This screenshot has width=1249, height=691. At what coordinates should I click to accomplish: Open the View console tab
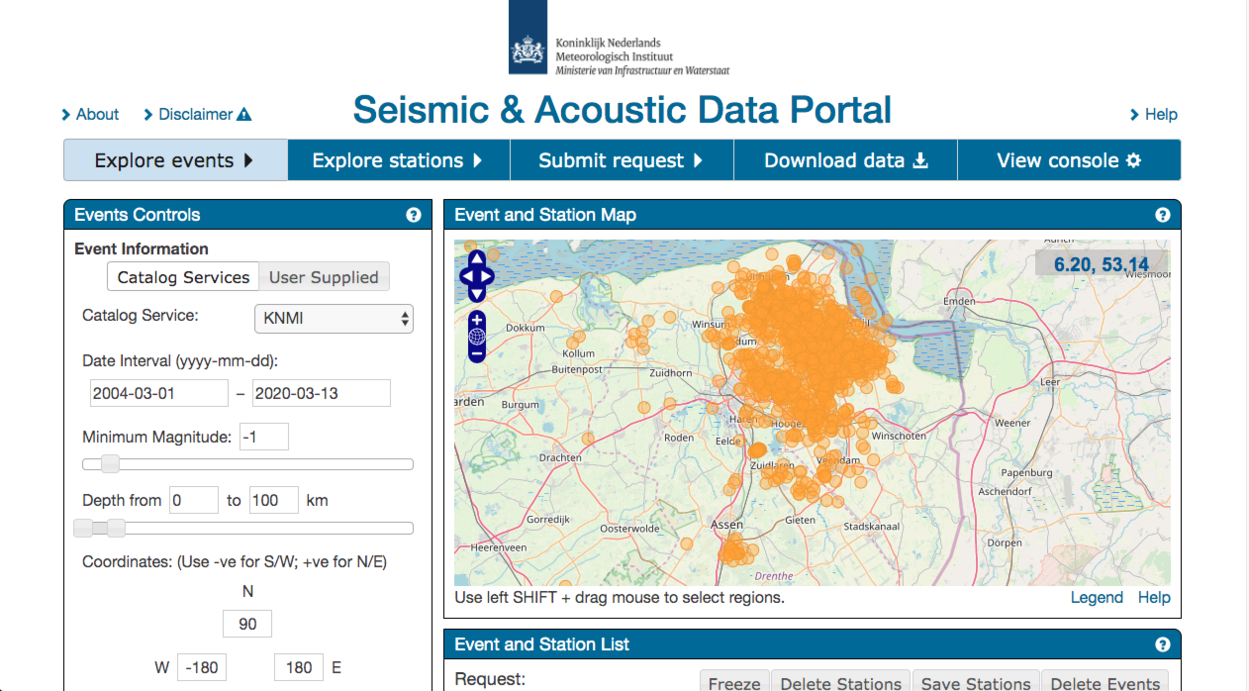pos(1068,160)
